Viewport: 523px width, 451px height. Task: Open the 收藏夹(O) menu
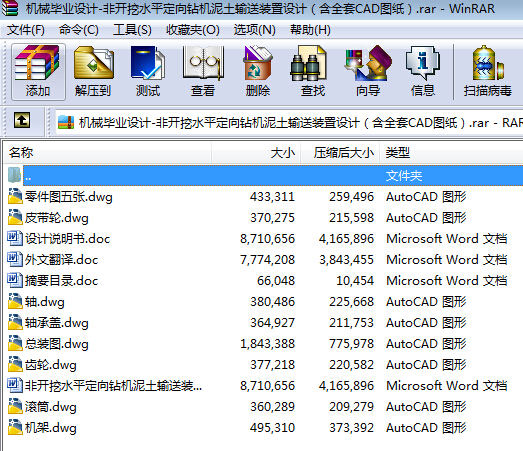tap(193, 30)
